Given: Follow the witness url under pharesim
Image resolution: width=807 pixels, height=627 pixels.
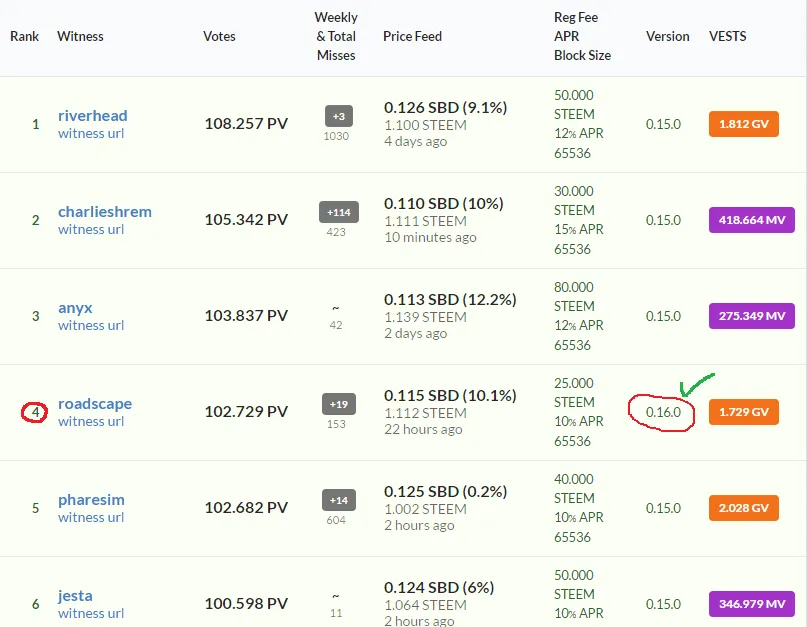Looking at the screenshot, I should [x=91, y=517].
